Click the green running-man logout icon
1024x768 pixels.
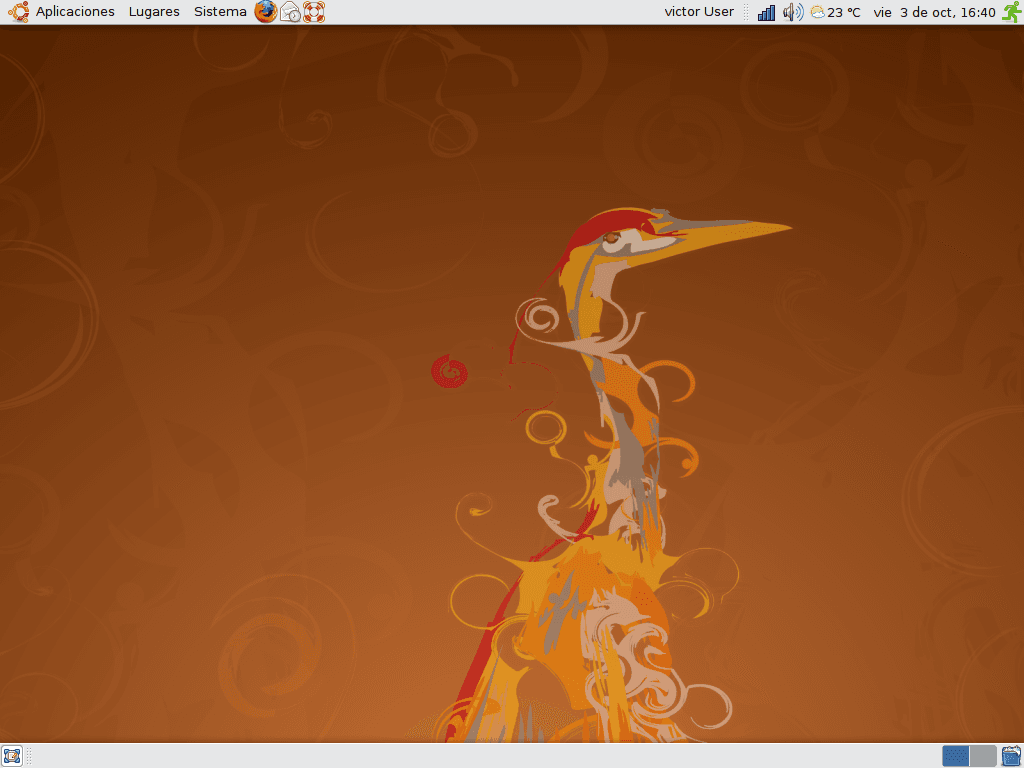point(1012,12)
